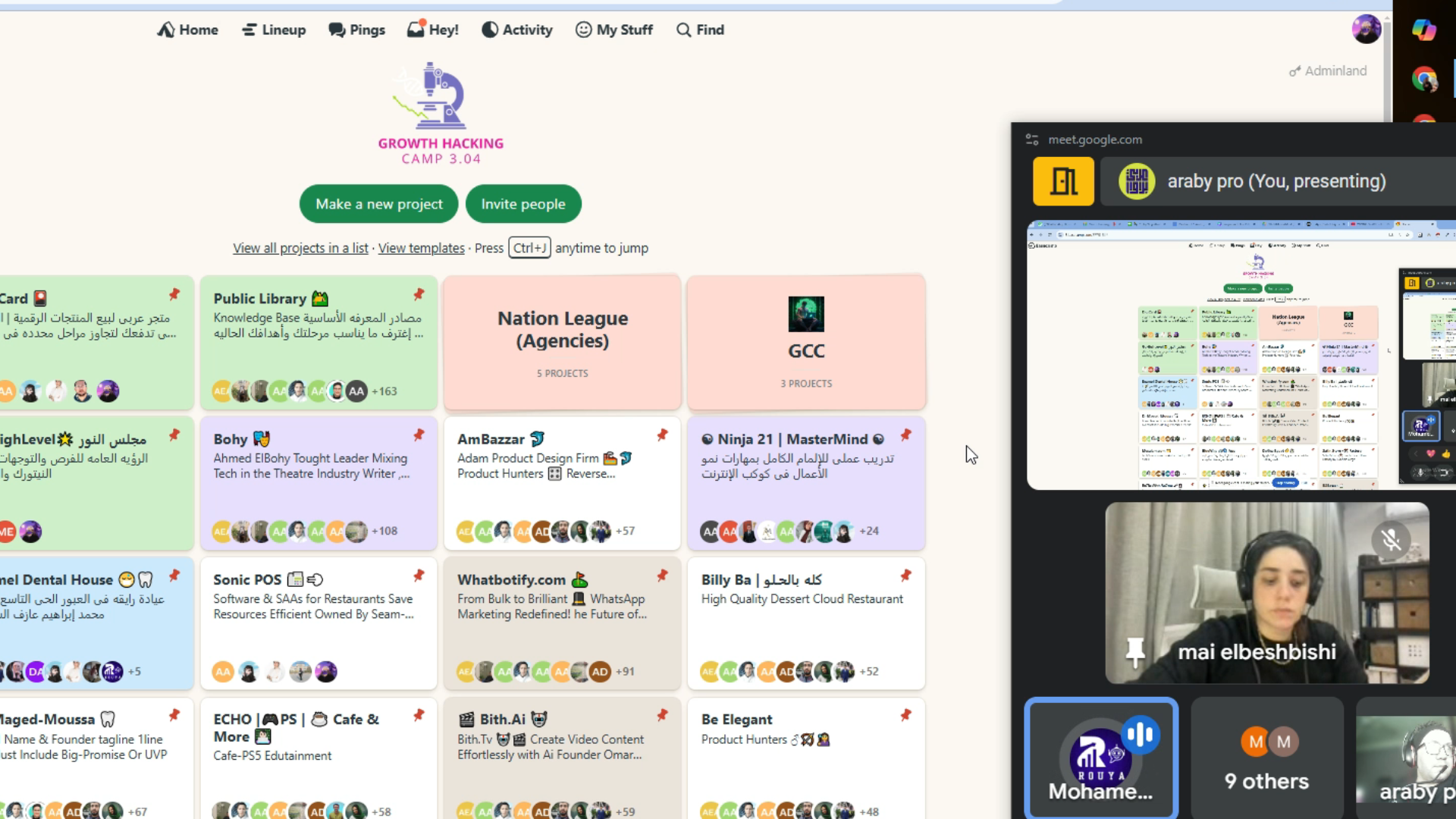The height and width of the screenshot is (819, 1456).
Task: Unpin mai elbeshbishi video tile
Action: click(x=1135, y=651)
